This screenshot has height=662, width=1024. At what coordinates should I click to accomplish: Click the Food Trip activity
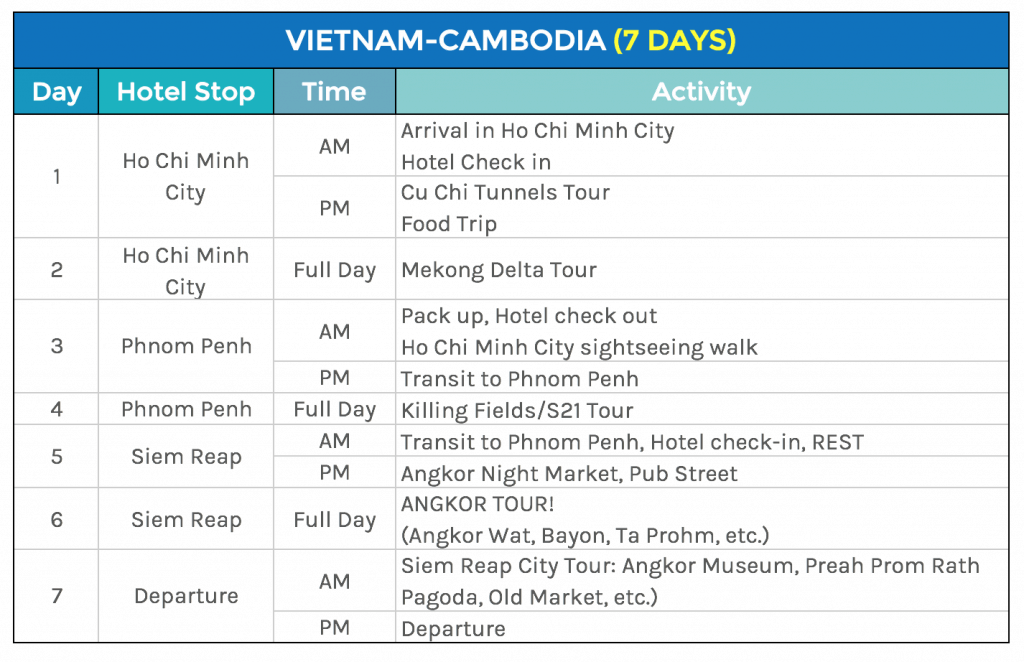pos(449,224)
